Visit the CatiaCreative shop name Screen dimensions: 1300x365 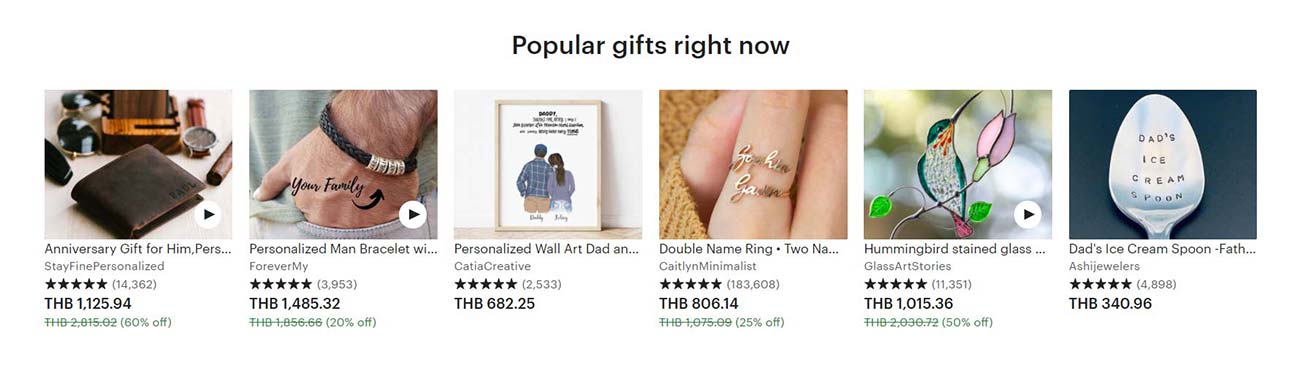point(492,267)
